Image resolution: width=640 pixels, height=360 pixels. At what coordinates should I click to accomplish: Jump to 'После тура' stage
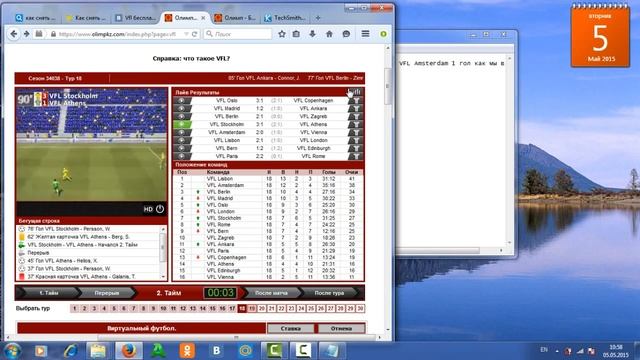pos(329,293)
